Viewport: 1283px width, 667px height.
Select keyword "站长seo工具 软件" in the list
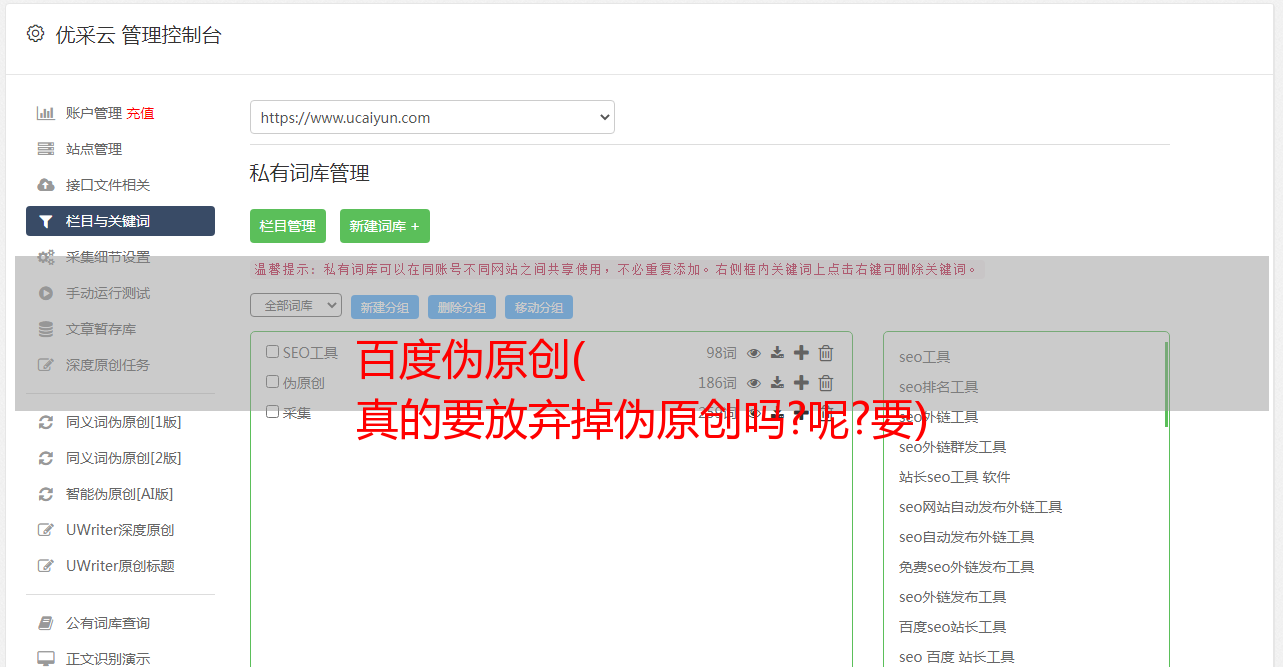tap(955, 477)
